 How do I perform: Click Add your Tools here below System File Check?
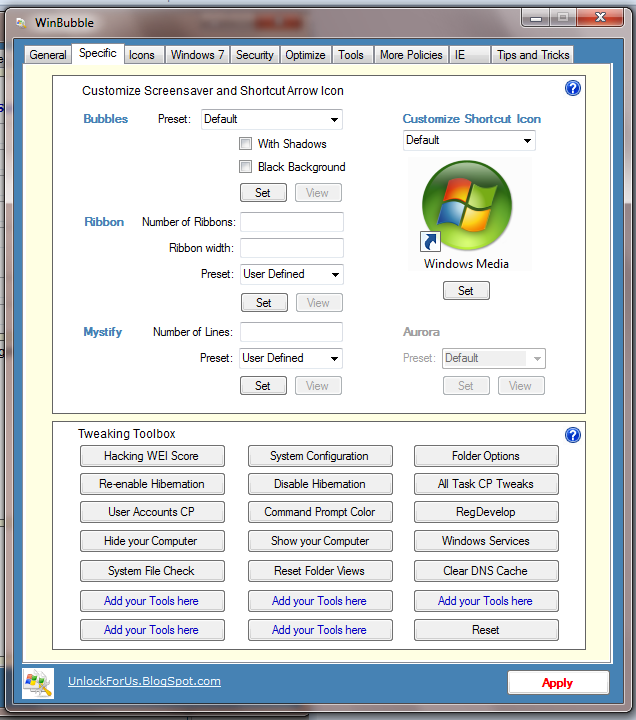[x=152, y=601]
